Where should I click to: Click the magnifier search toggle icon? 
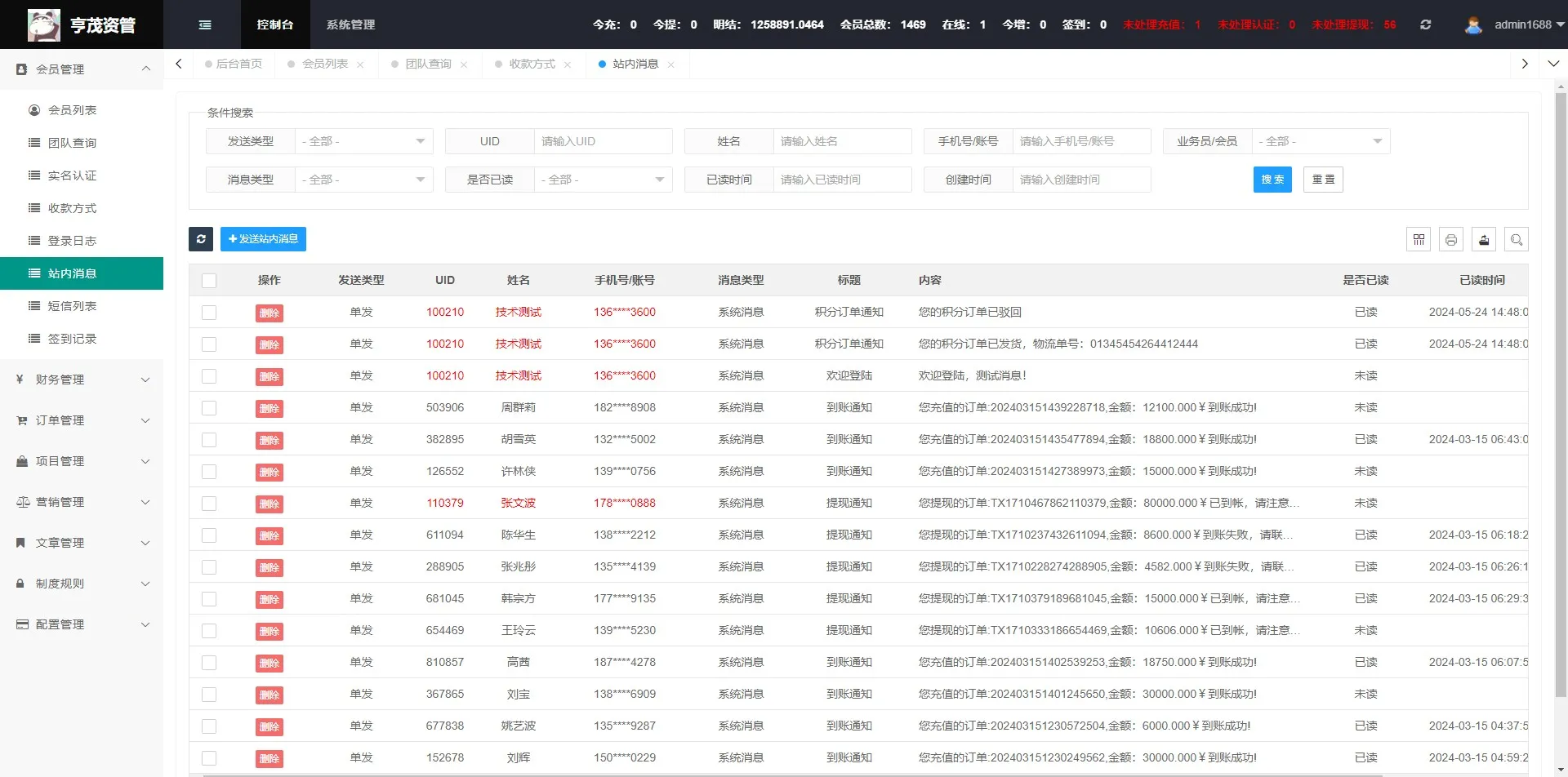pyautogui.click(x=1517, y=239)
